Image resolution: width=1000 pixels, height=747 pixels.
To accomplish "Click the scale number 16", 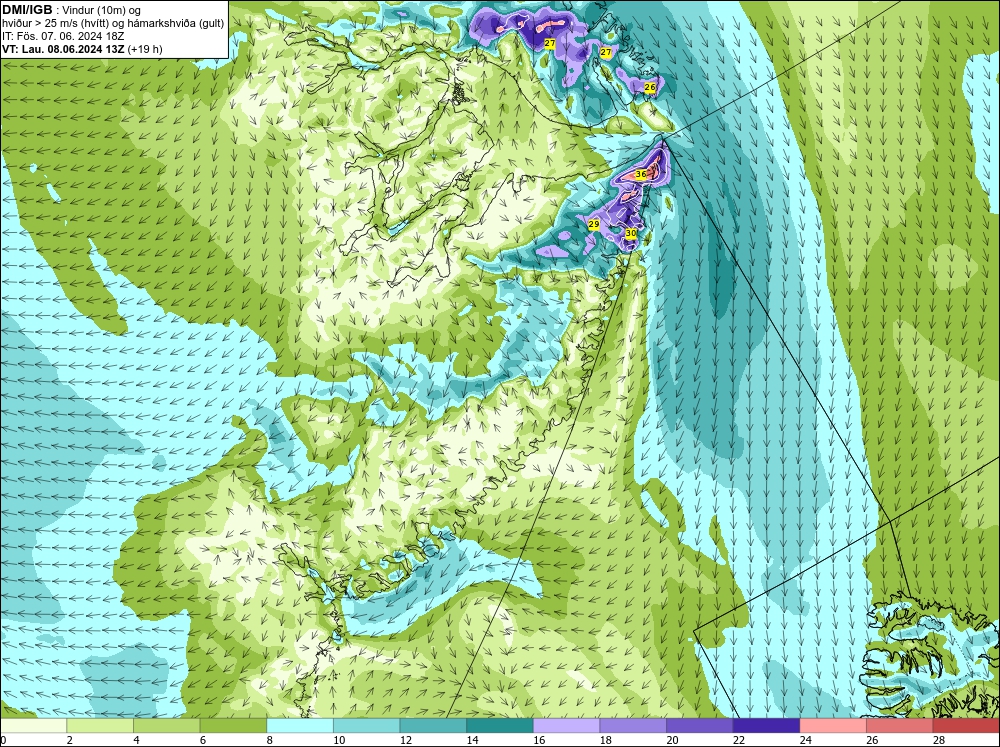I will pyautogui.click(x=540, y=740).
